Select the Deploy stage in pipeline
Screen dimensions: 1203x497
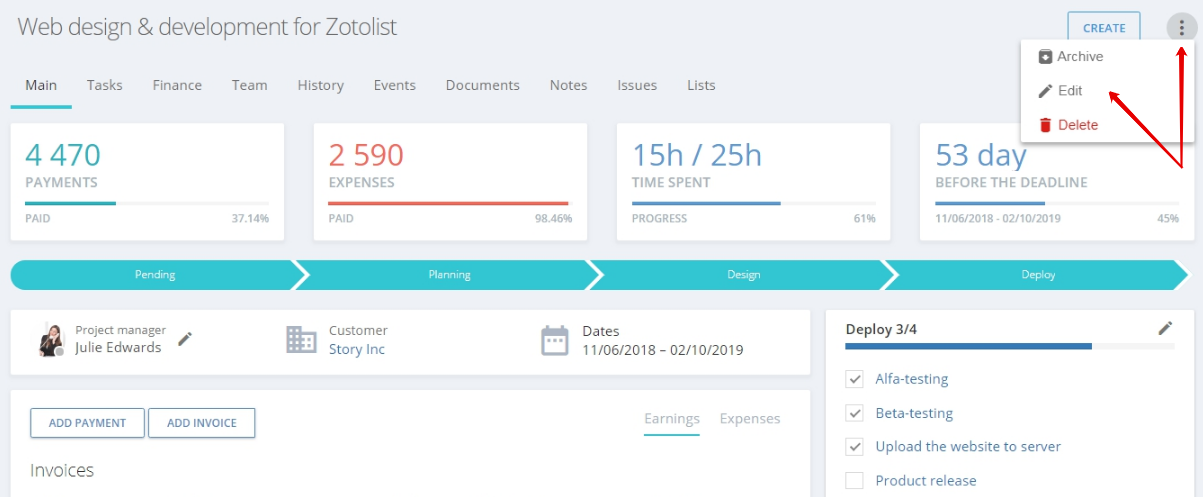click(1038, 274)
